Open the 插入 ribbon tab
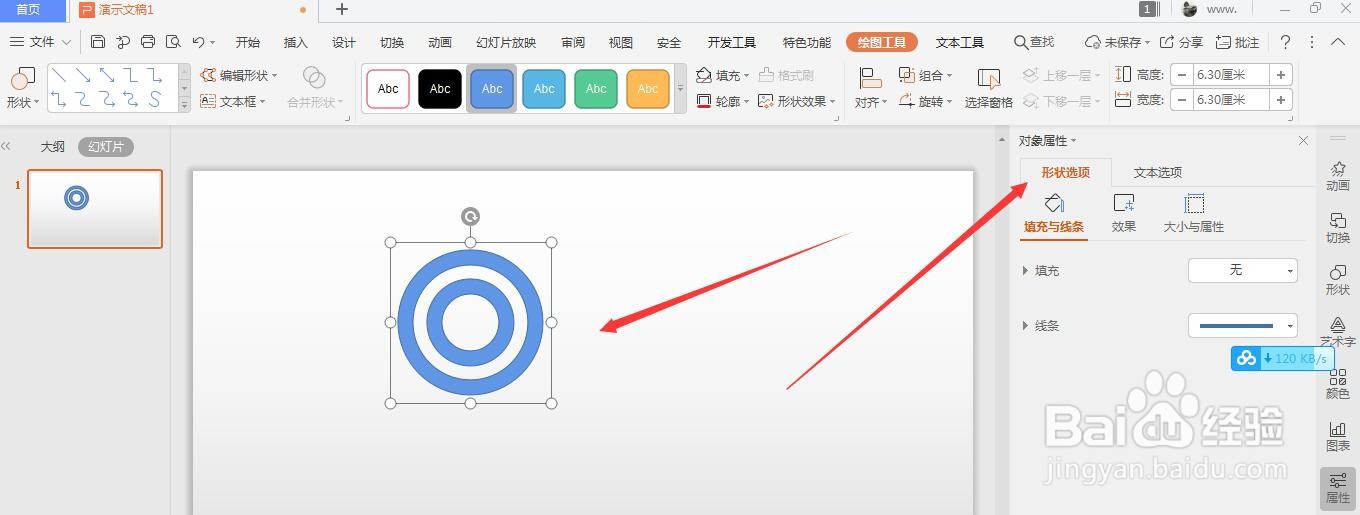The image size is (1360, 515). [296, 42]
